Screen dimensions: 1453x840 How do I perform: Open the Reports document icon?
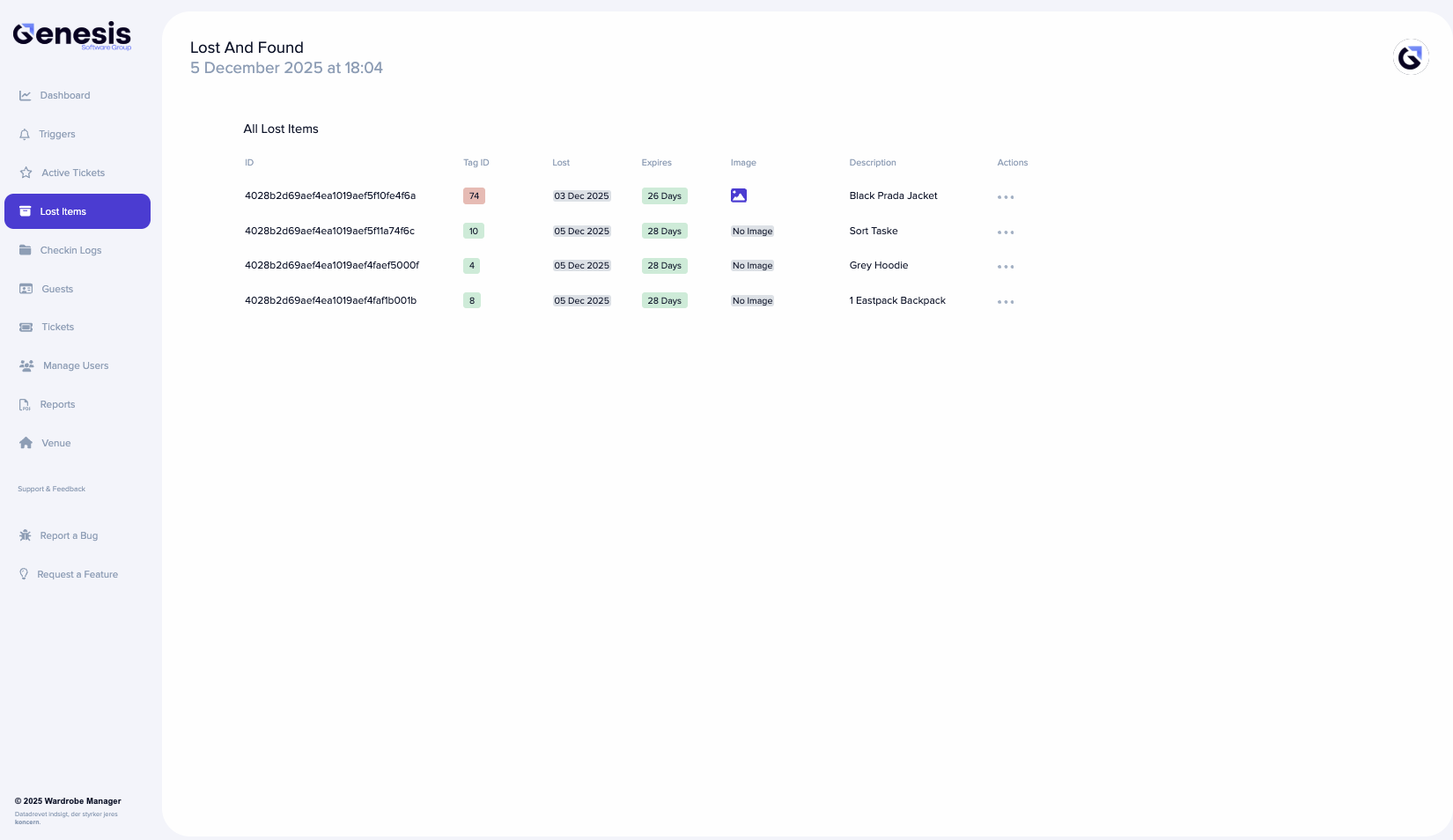pyautogui.click(x=25, y=404)
